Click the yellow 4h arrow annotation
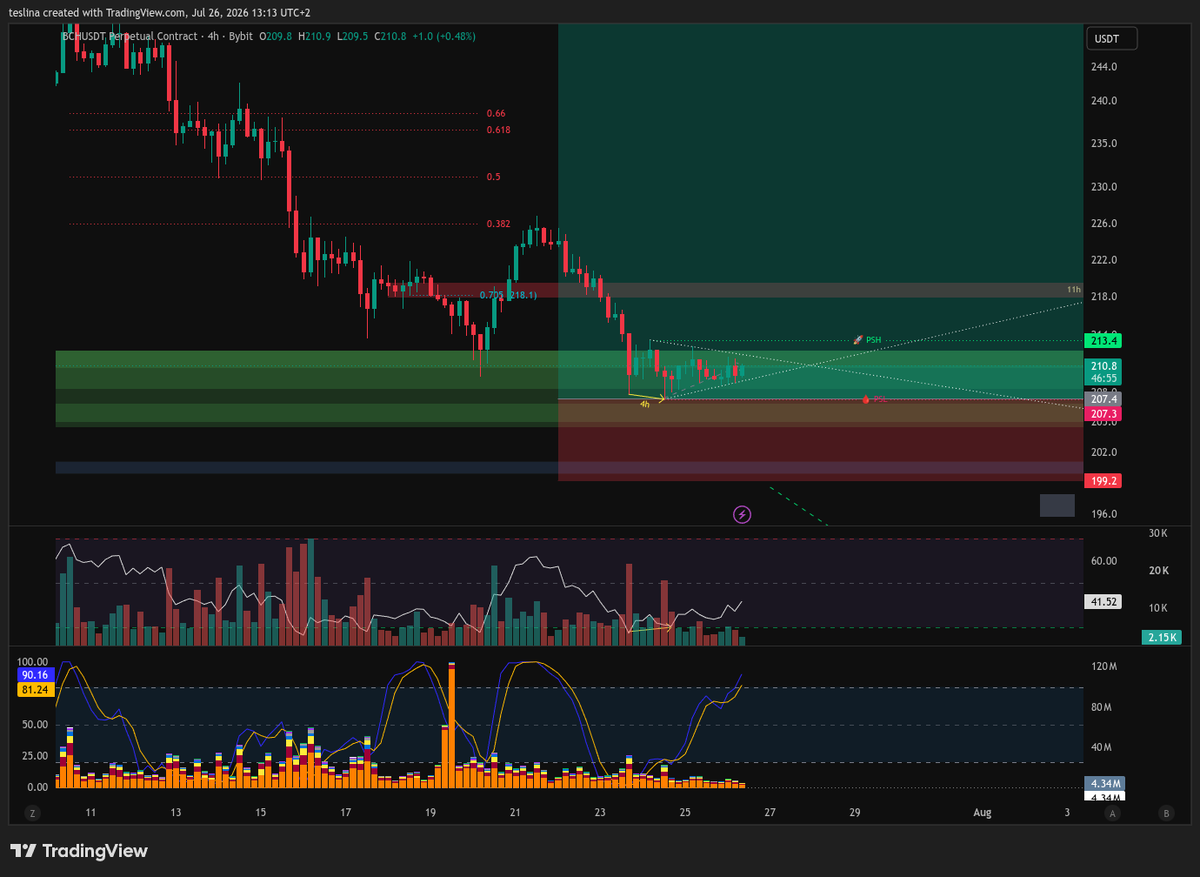 coord(646,399)
